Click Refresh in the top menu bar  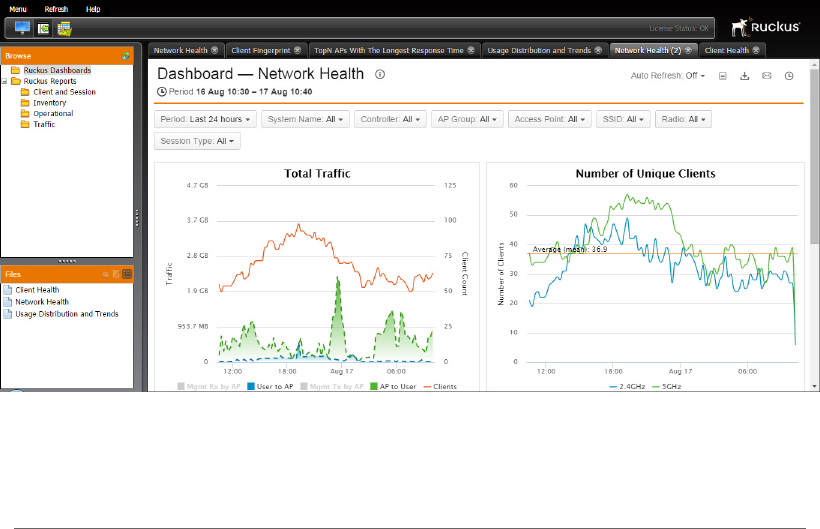coord(56,9)
